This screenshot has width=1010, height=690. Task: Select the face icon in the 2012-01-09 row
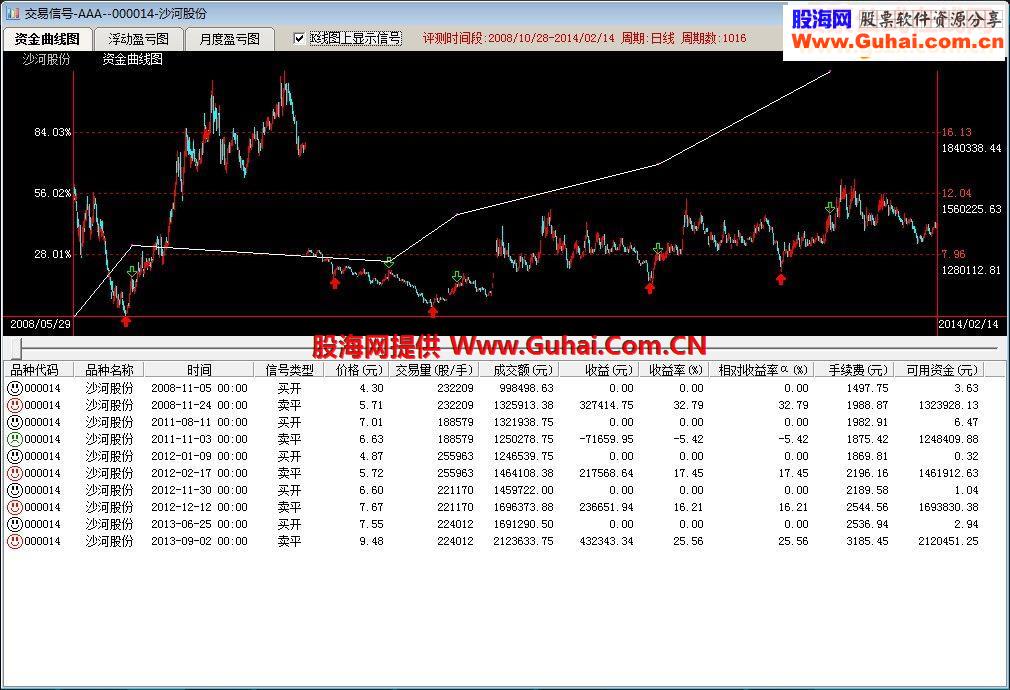(x=14, y=456)
